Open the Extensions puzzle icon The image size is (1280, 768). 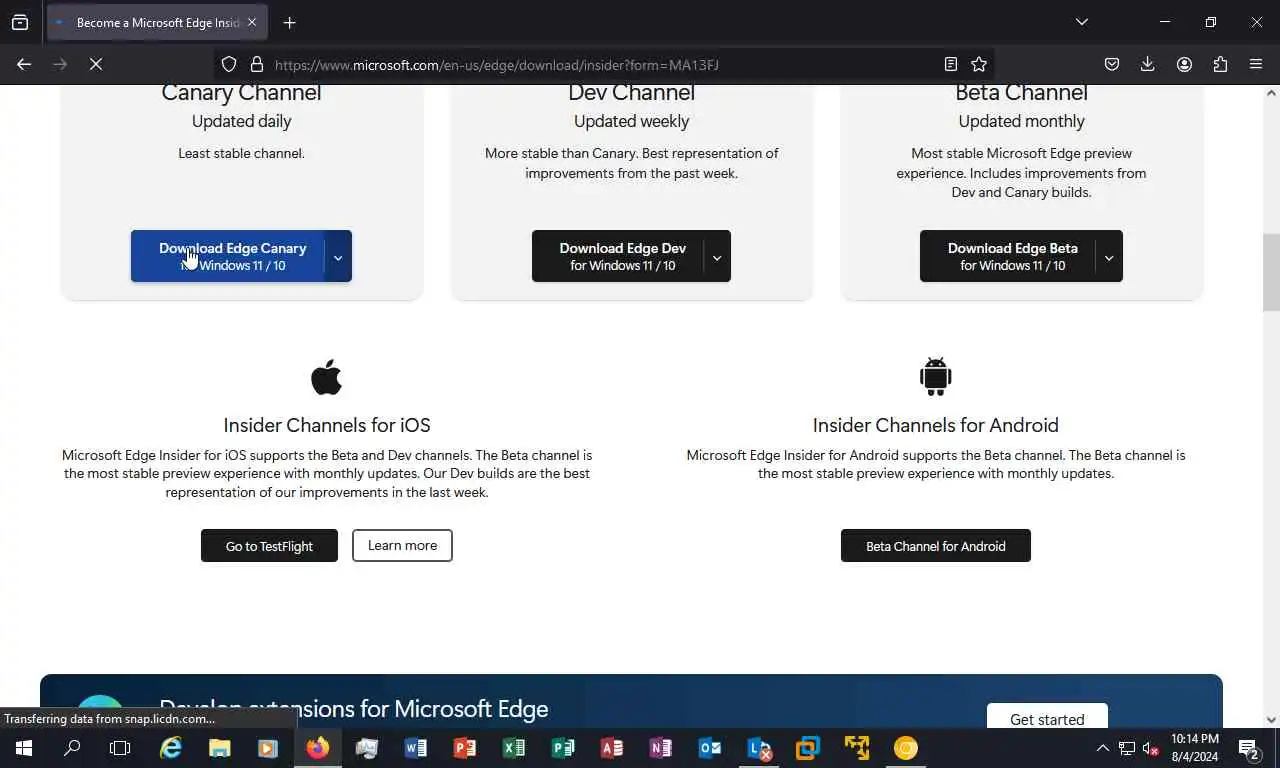click(x=1220, y=64)
